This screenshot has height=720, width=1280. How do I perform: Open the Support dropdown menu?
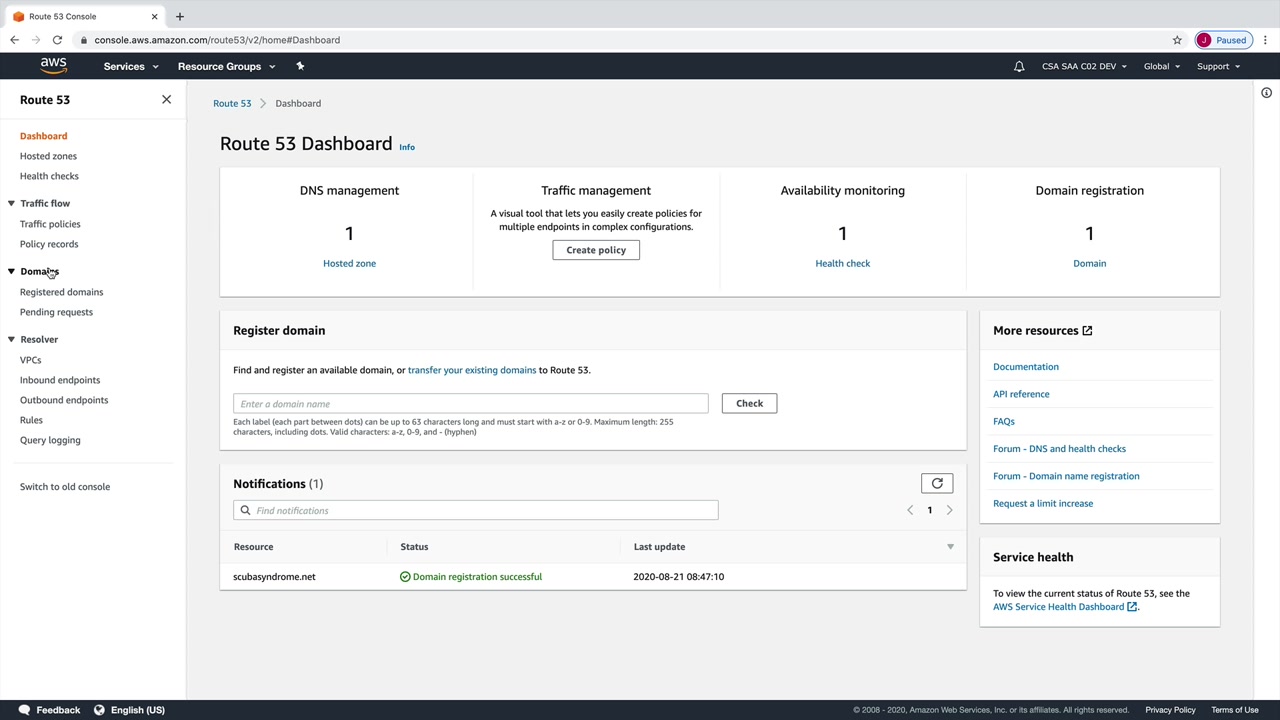pos(1218,66)
